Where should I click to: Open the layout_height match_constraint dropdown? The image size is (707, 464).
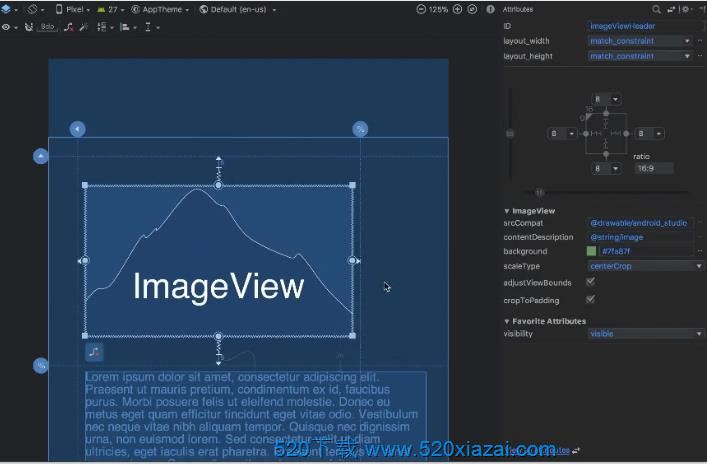pos(640,56)
